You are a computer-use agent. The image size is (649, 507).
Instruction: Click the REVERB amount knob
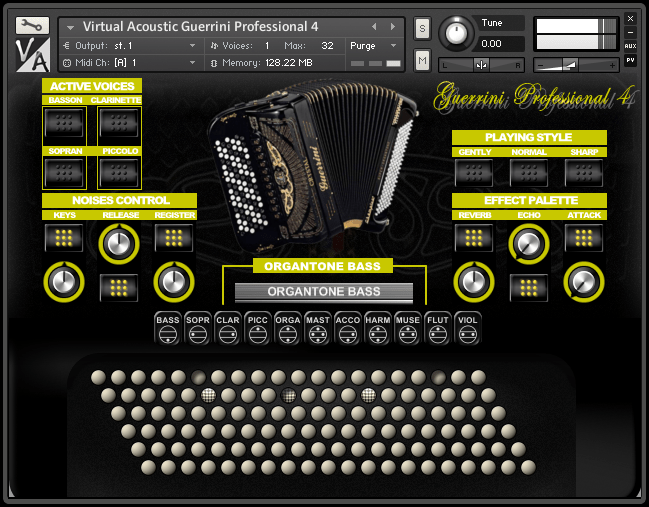[474, 282]
